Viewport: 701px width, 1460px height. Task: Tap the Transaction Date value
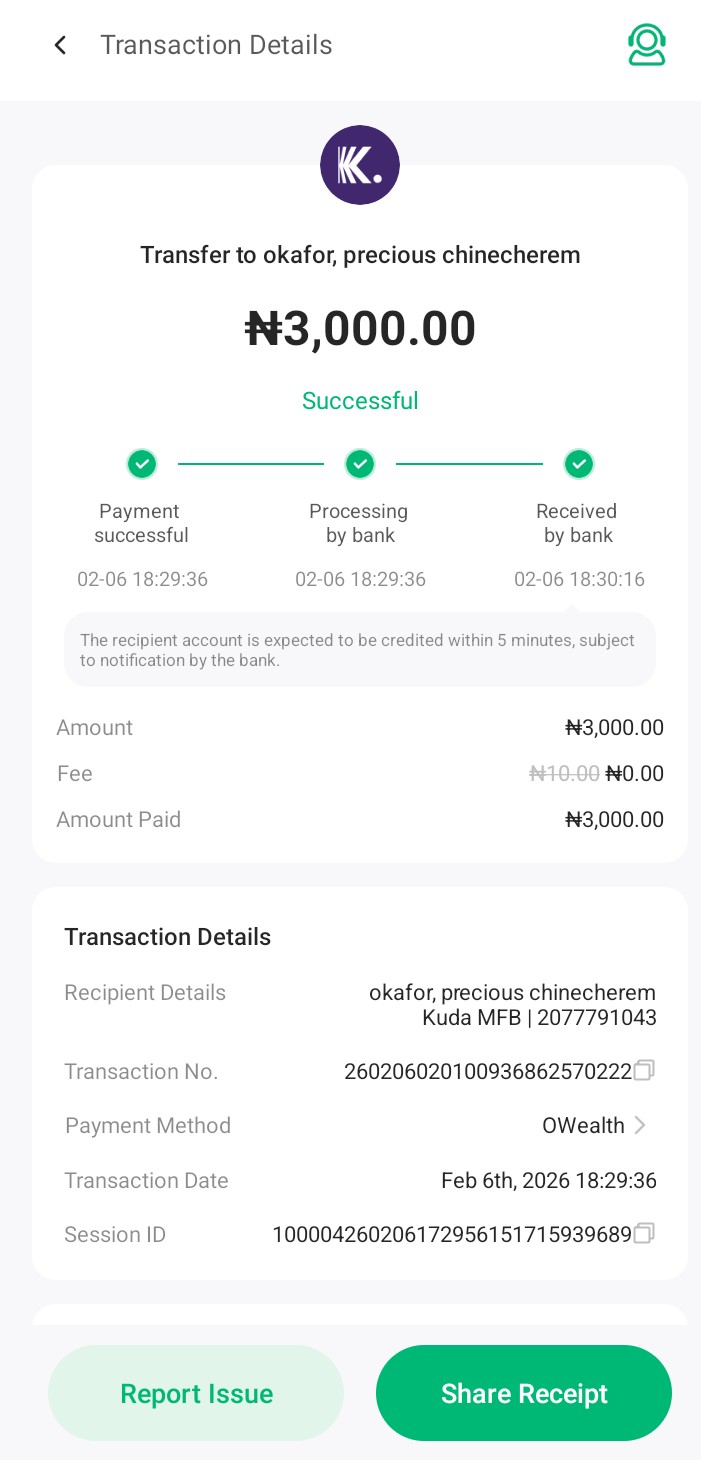pyautogui.click(x=548, y=1180)
